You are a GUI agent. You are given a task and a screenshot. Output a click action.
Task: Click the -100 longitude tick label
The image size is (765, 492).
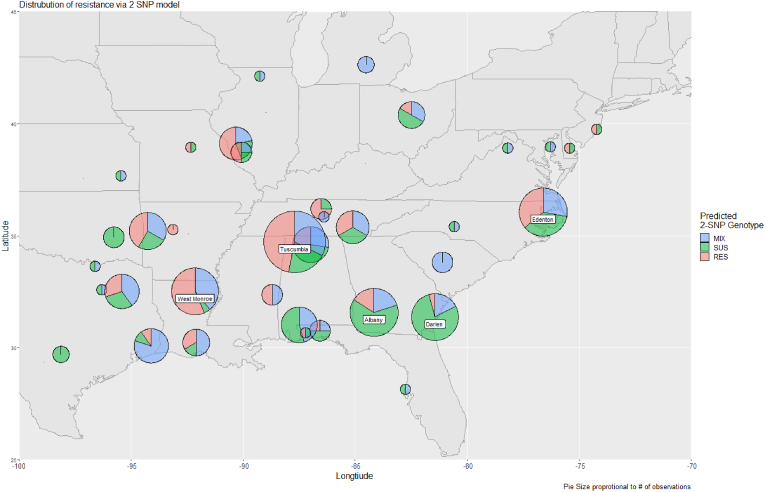(19, 466)
